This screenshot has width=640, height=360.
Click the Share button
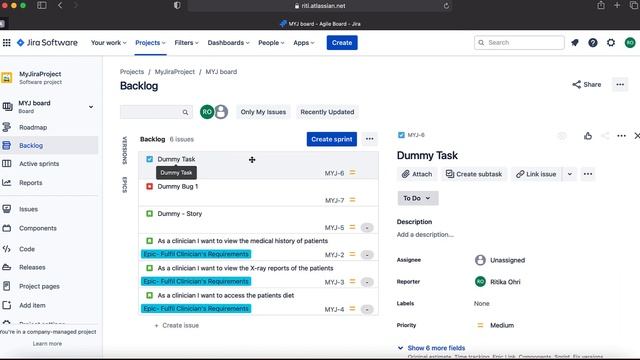(x=587, y=84)
